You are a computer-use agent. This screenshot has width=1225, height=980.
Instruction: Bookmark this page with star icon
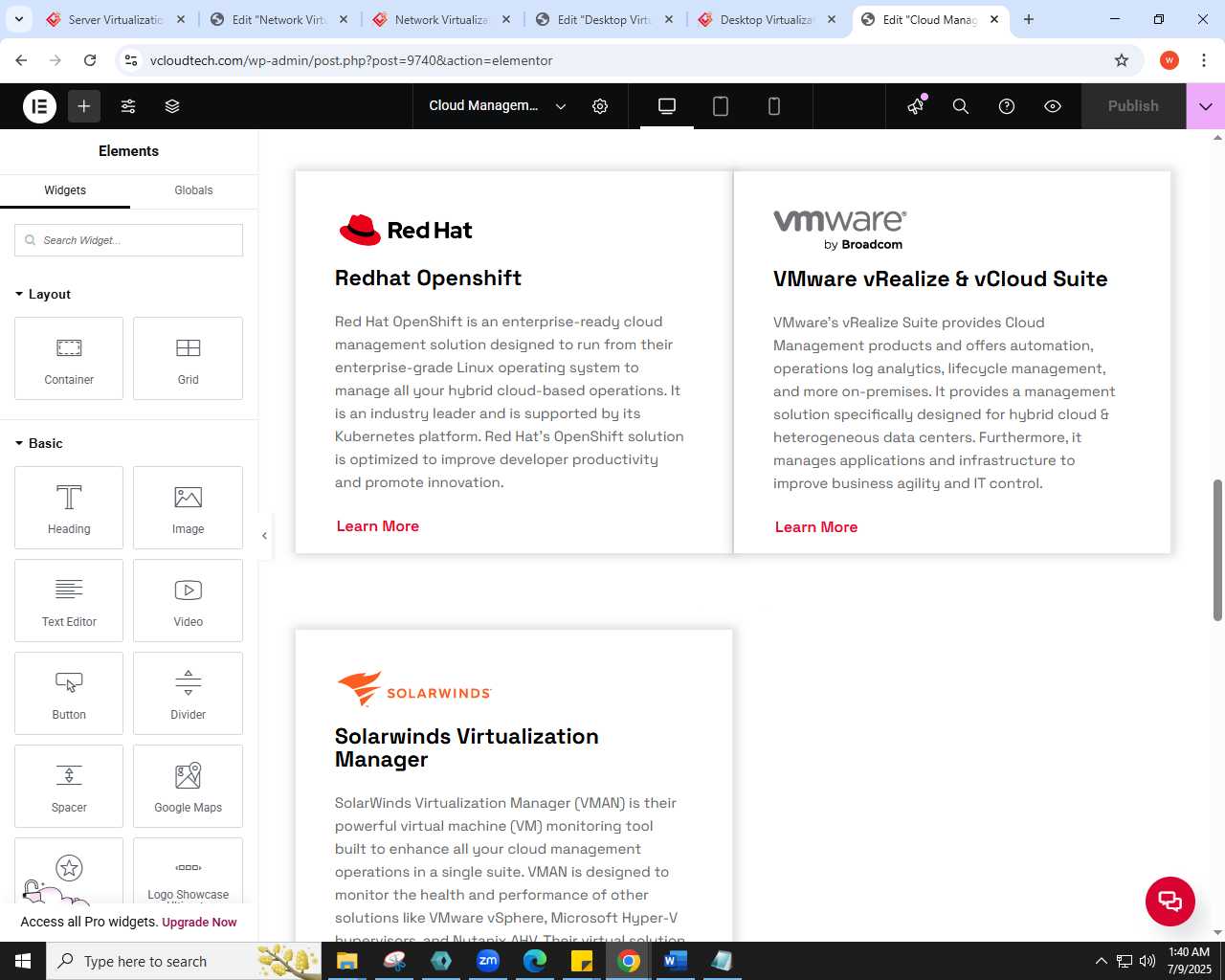[1122, 60]
